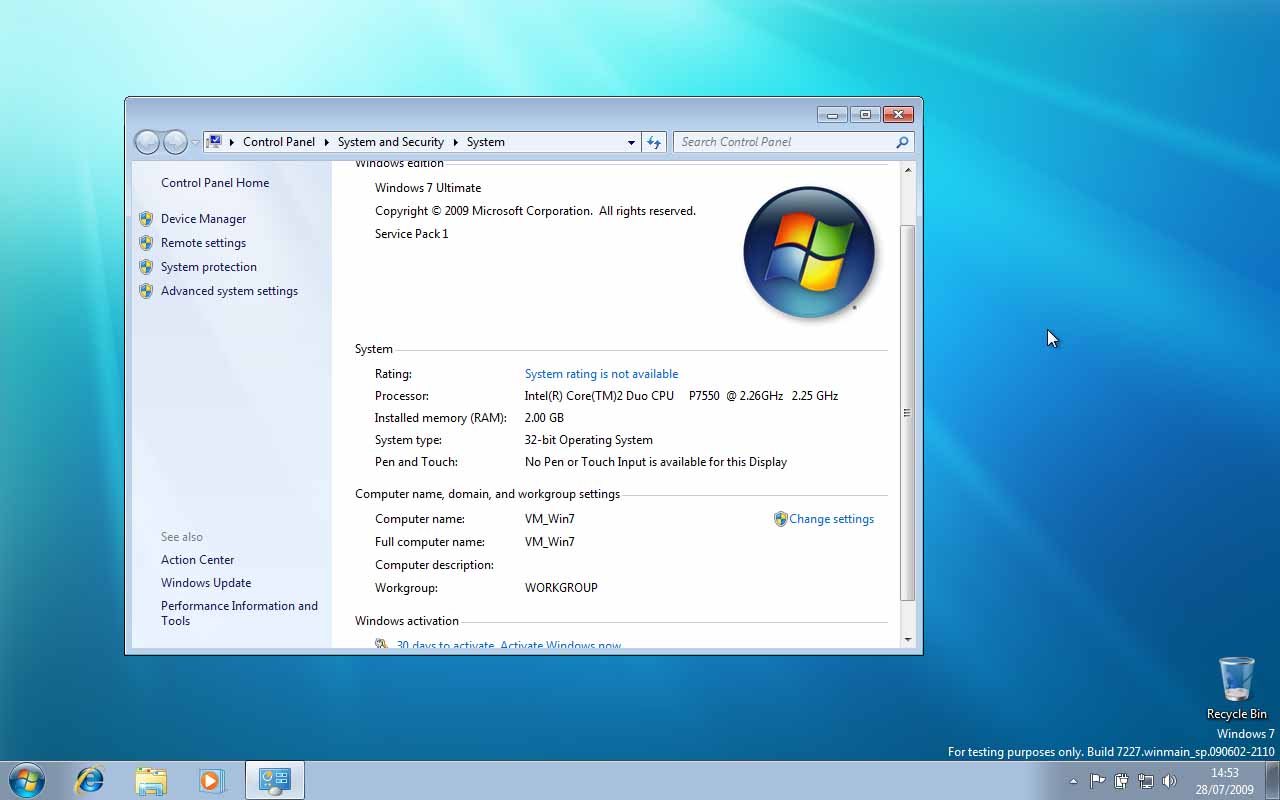The image size is (1280, 800).
Task: Open System rating is not available link
Action: coord(601,374)
